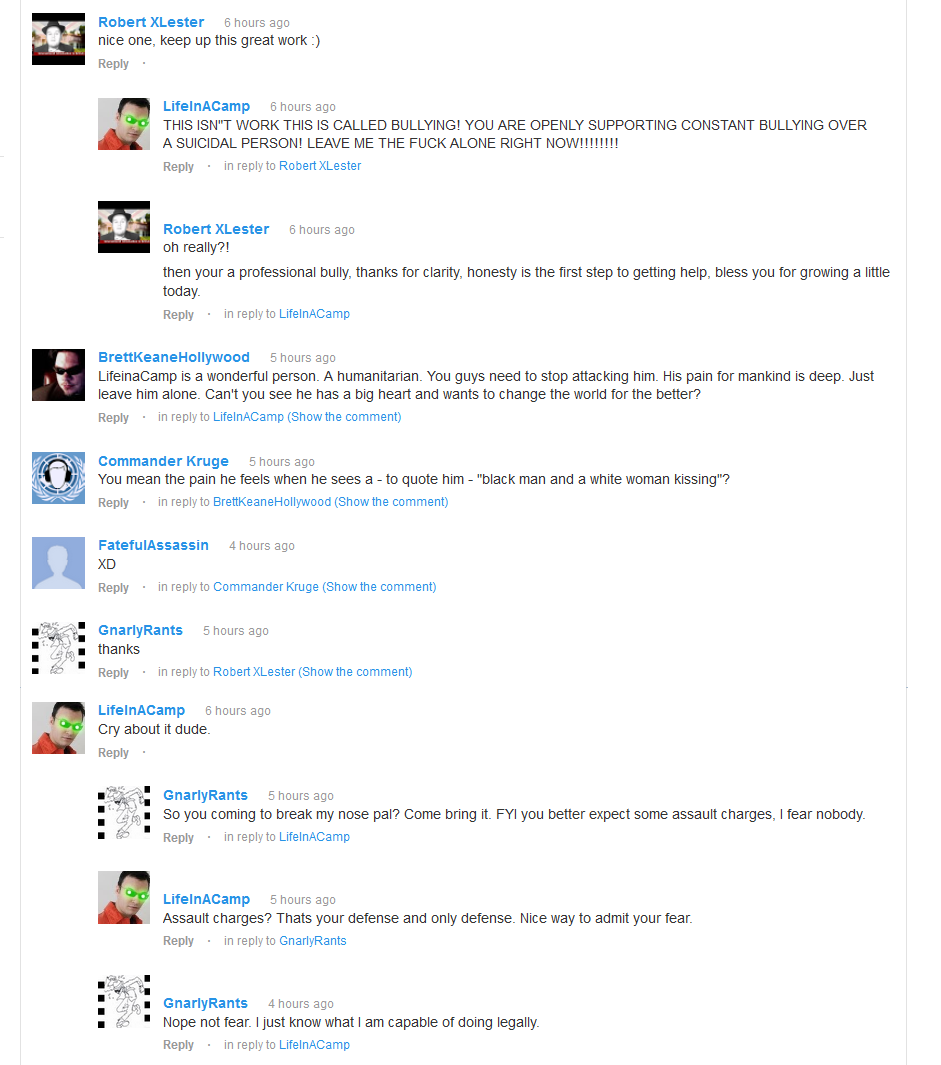The height and width of the screenshot is (1065, 941).
Task: Click 'in reply to GnarlyRants' link
Action: [x=313, y=941]
